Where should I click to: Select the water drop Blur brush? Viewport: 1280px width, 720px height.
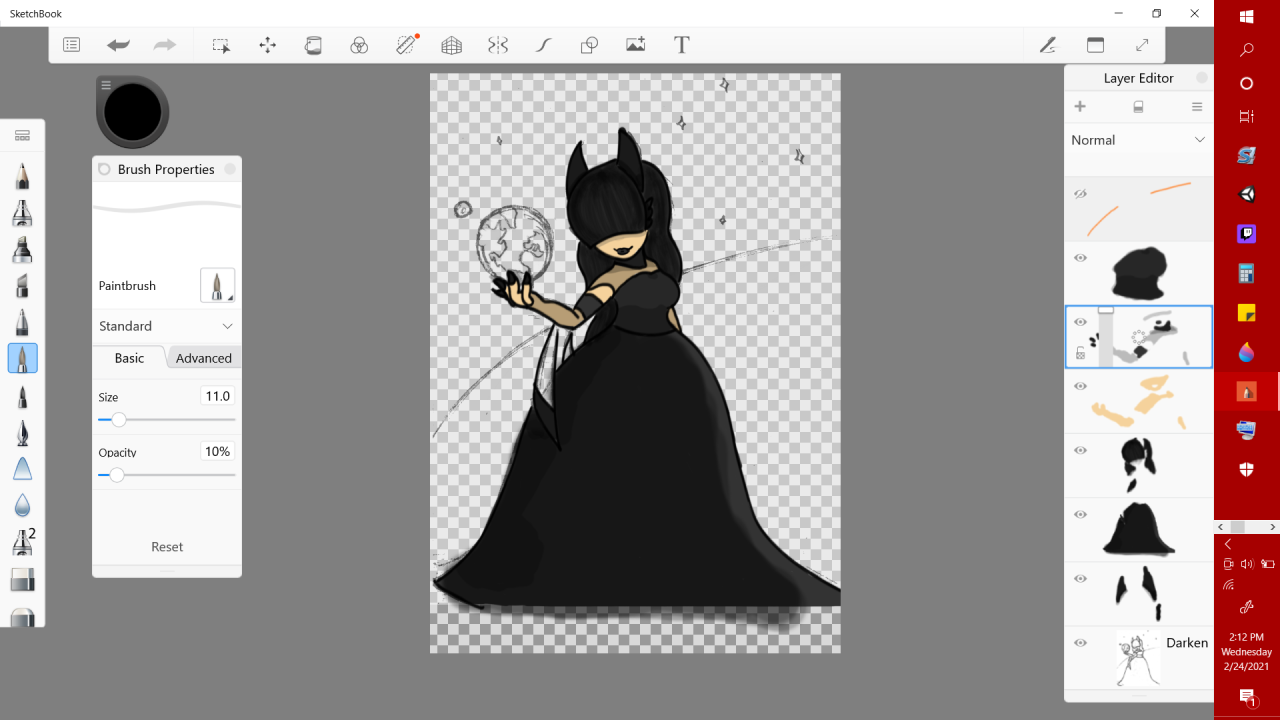[22, 505]
